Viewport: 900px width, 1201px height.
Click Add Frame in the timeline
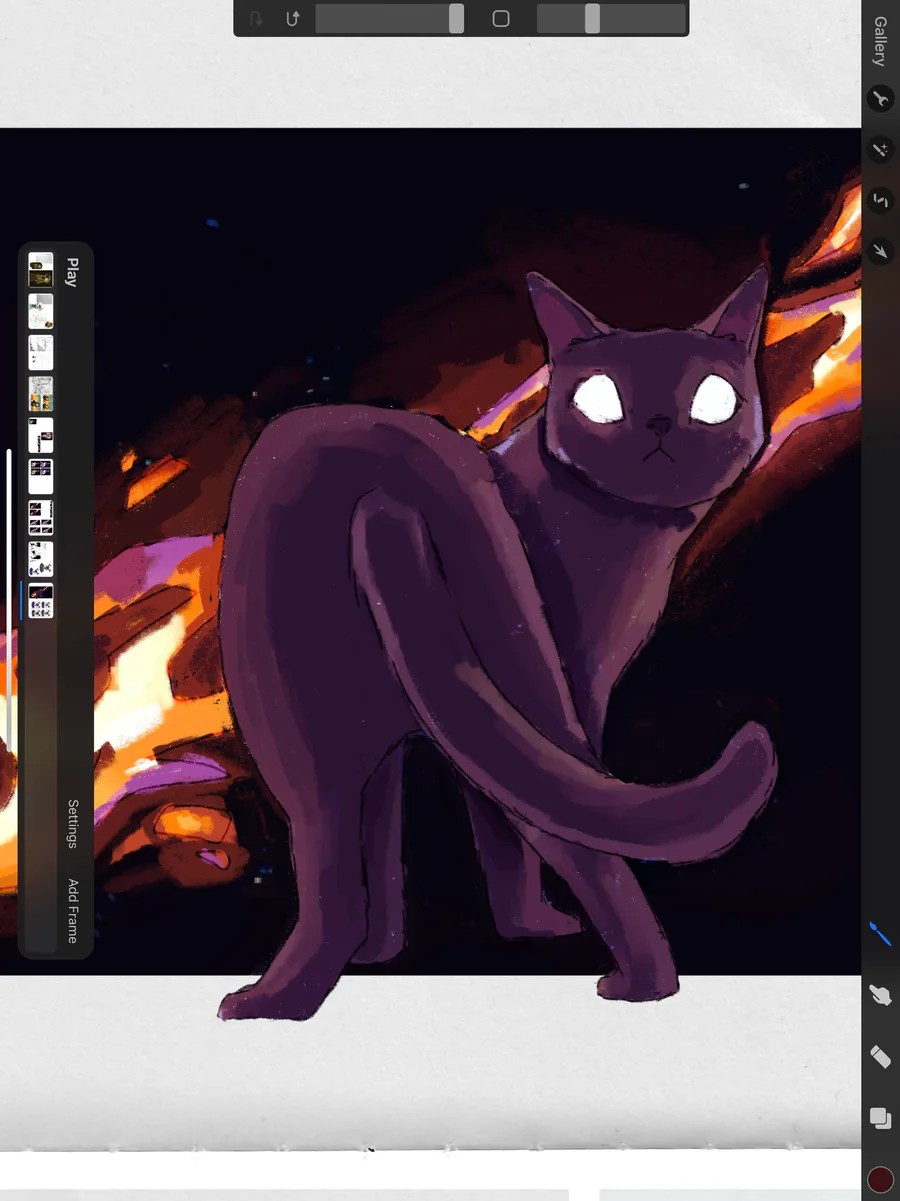[x=72, y=911]
